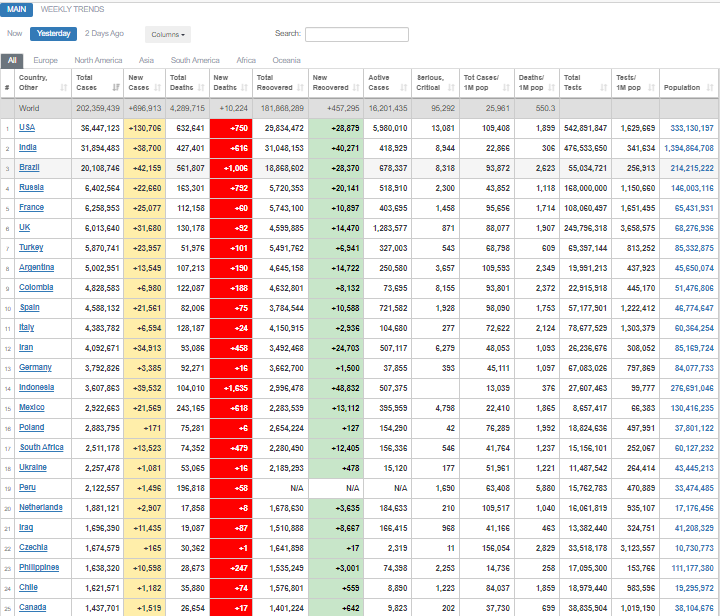
Task: Open India population link 1,394,864,708
Action: [x=689, y=148]
